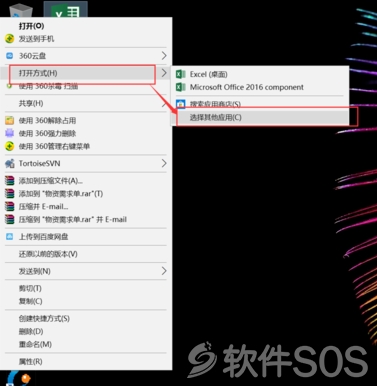Expand the TortoiseSVN submenu arrow

point(164,163)
